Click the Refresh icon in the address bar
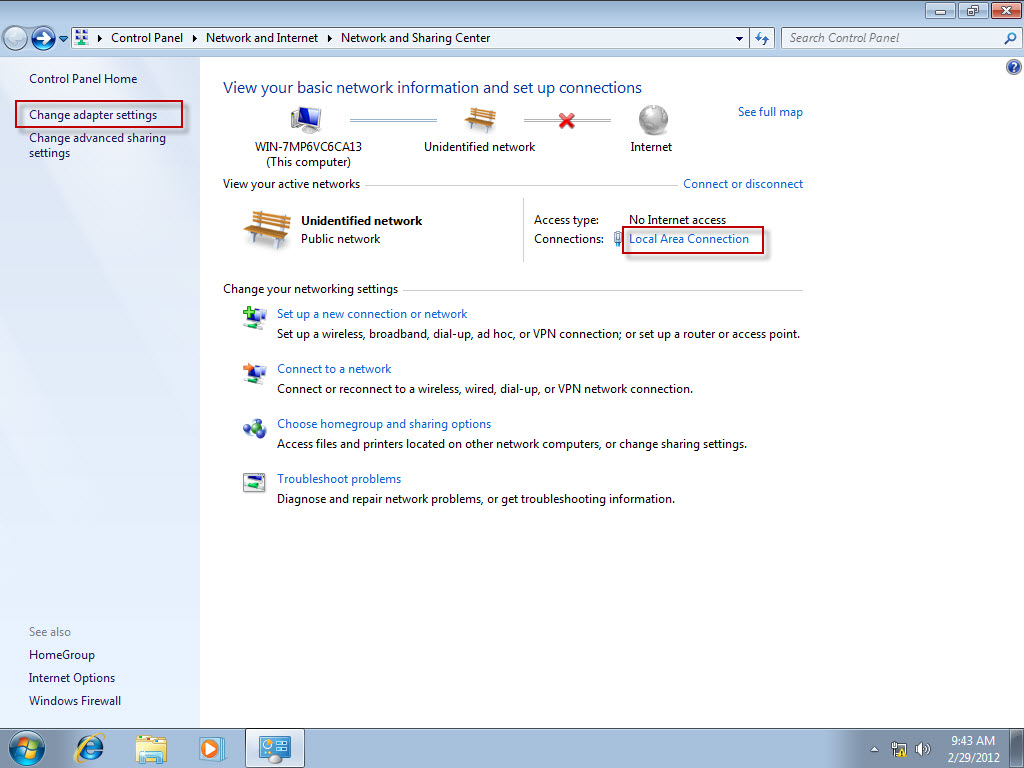 (762, 37)
